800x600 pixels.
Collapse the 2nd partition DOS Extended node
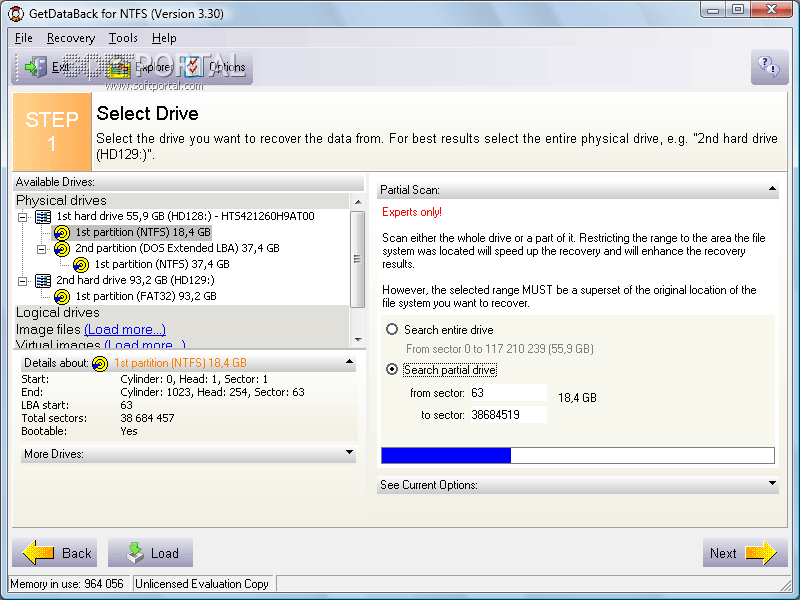coord(42,249)
